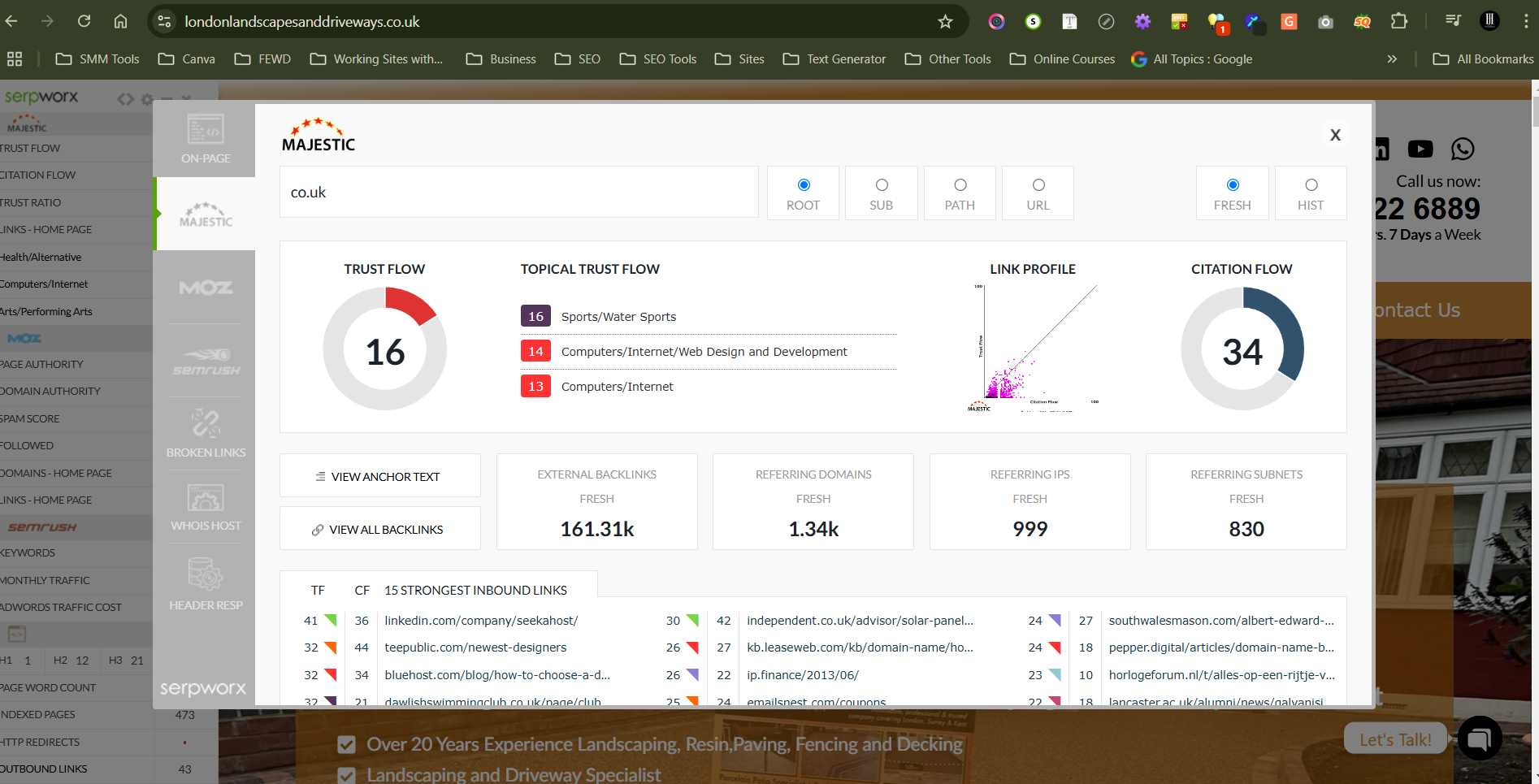Reload the page
Image resolution: width=1539 pixels, height=784 pixels.
click(84, 21)
